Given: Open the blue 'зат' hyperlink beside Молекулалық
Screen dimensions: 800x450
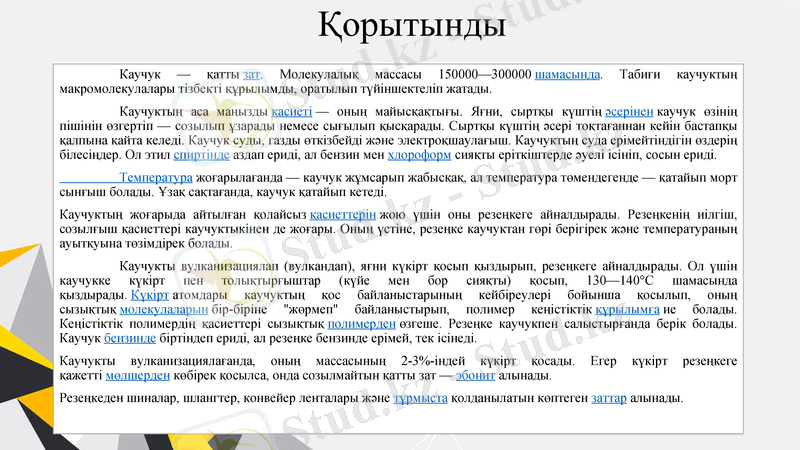Looking at the screenshot, I should coord(251,74).
